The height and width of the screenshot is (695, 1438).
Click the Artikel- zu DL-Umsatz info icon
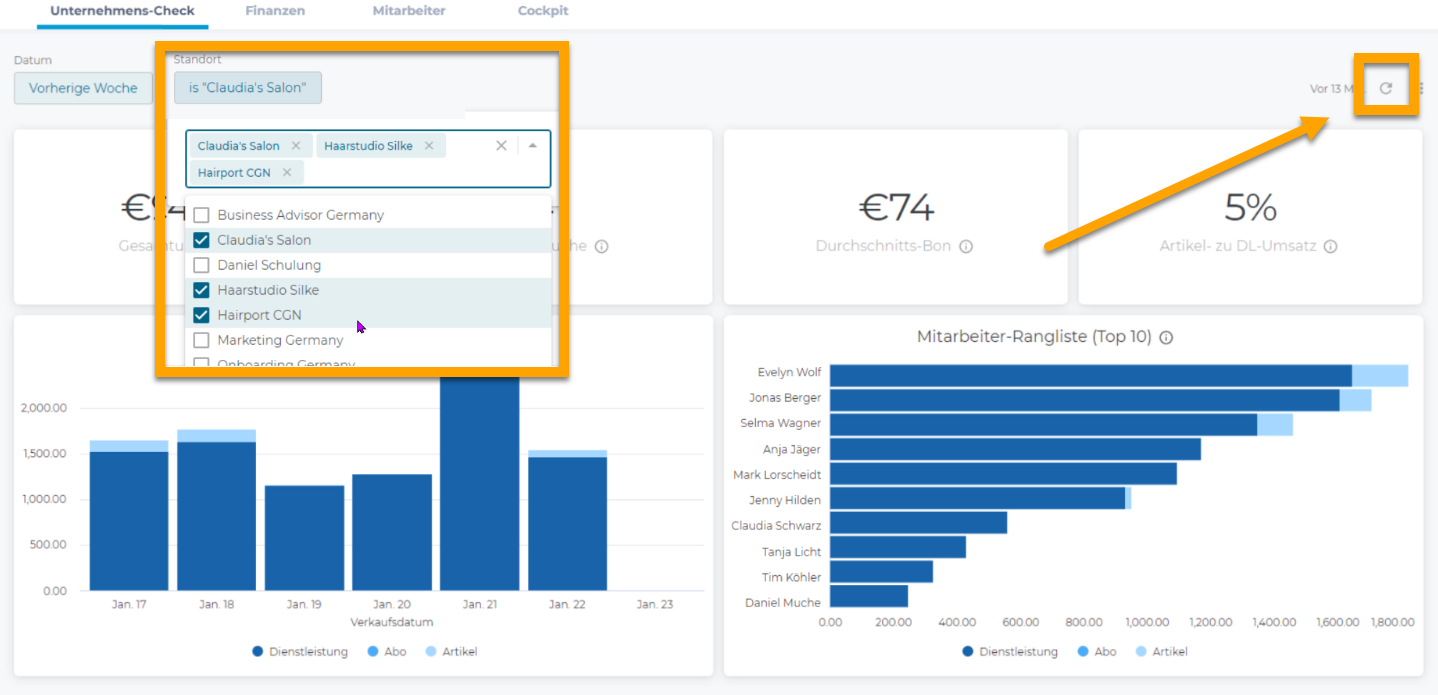pyautogui.click(x=1330, y=246)
